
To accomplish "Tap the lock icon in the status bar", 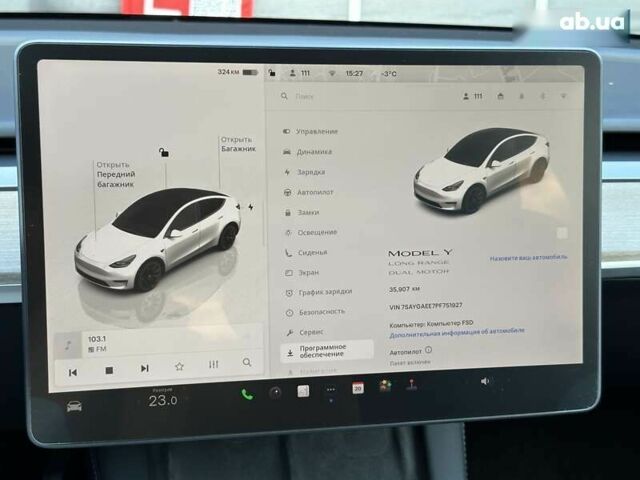I will (272, 73).
